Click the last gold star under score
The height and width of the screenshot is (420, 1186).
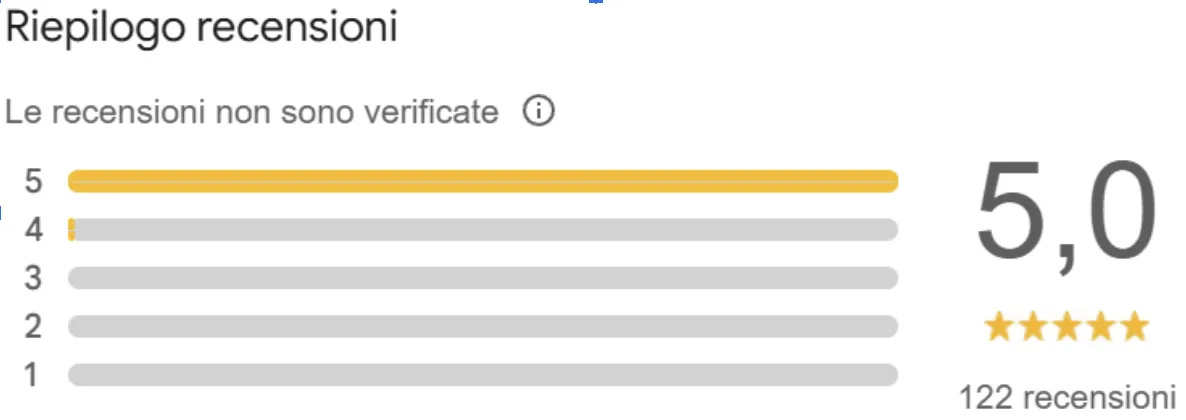1134,327
